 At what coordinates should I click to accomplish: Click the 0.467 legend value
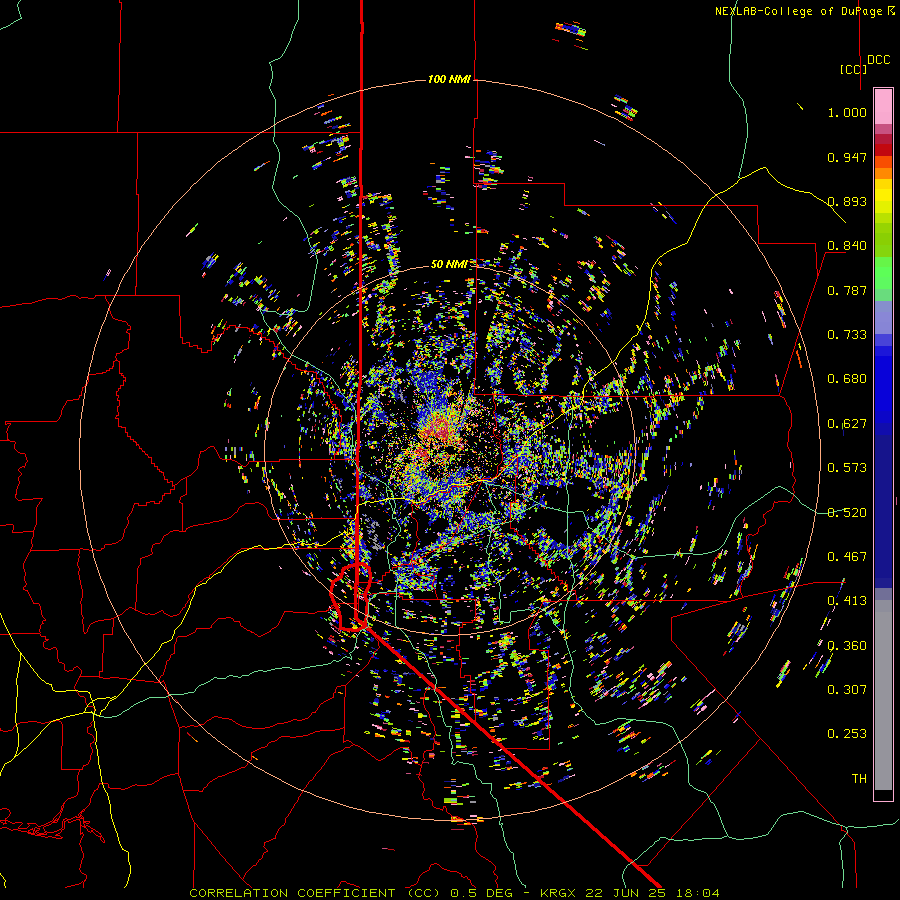pyautogui.click(x=847, y=557)
